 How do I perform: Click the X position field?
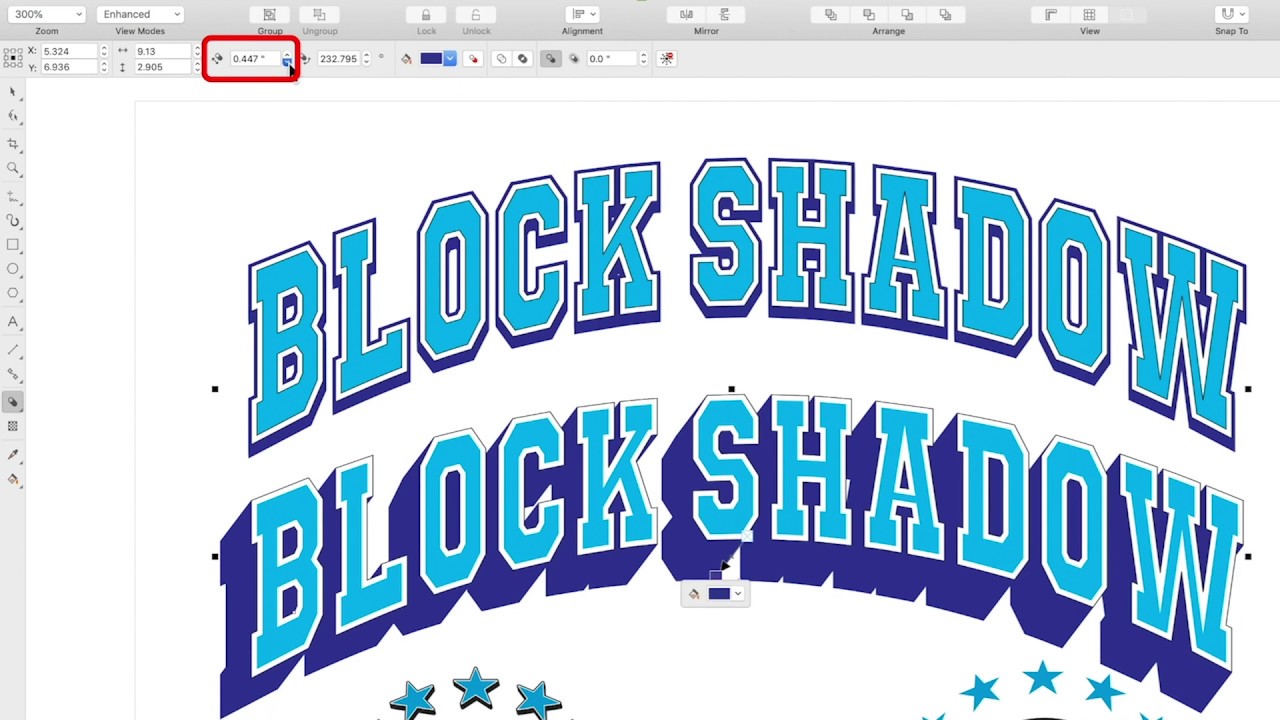68,51
